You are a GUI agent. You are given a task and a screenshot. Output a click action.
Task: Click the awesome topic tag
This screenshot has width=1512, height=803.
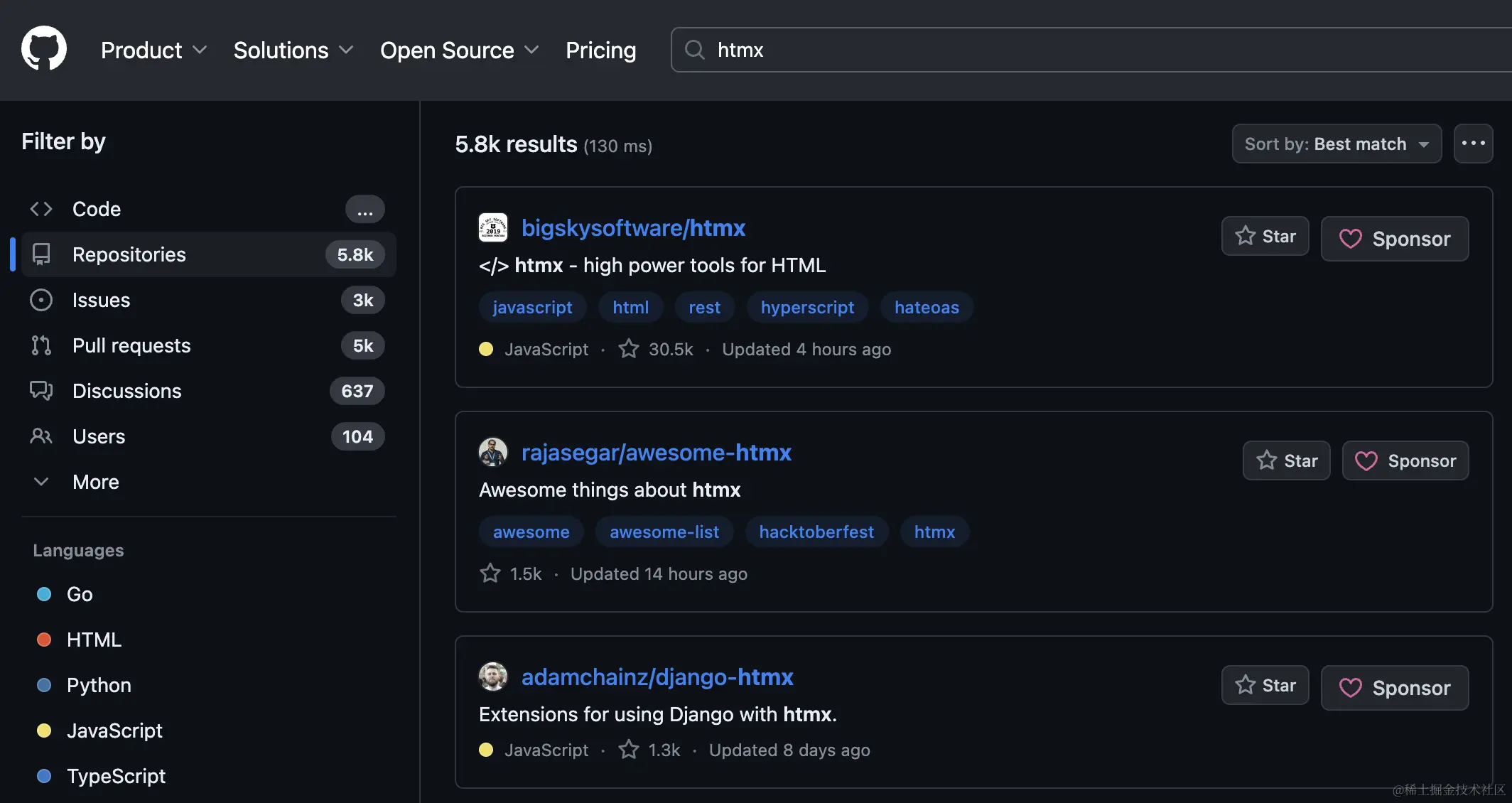coord(531,532)
